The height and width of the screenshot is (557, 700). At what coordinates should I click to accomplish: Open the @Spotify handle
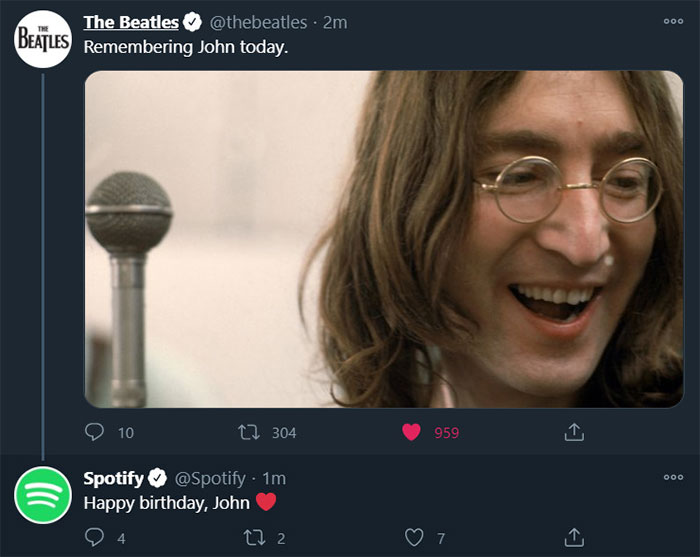tap(210, 478)
